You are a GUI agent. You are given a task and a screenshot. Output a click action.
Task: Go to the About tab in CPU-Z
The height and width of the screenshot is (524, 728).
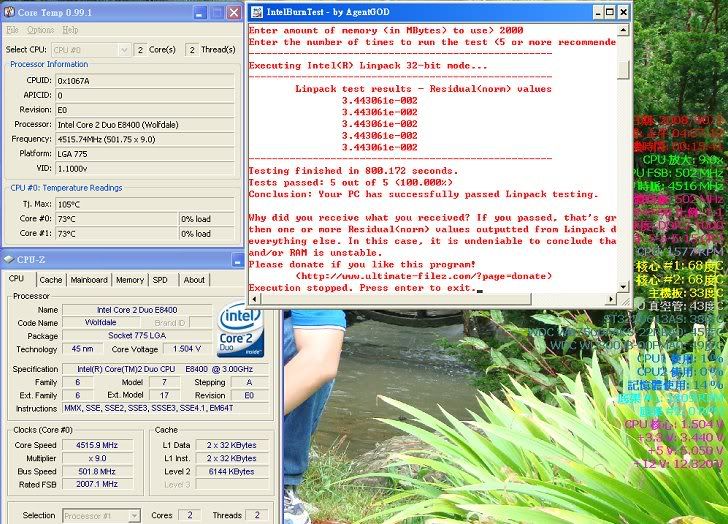pos(194,280)
